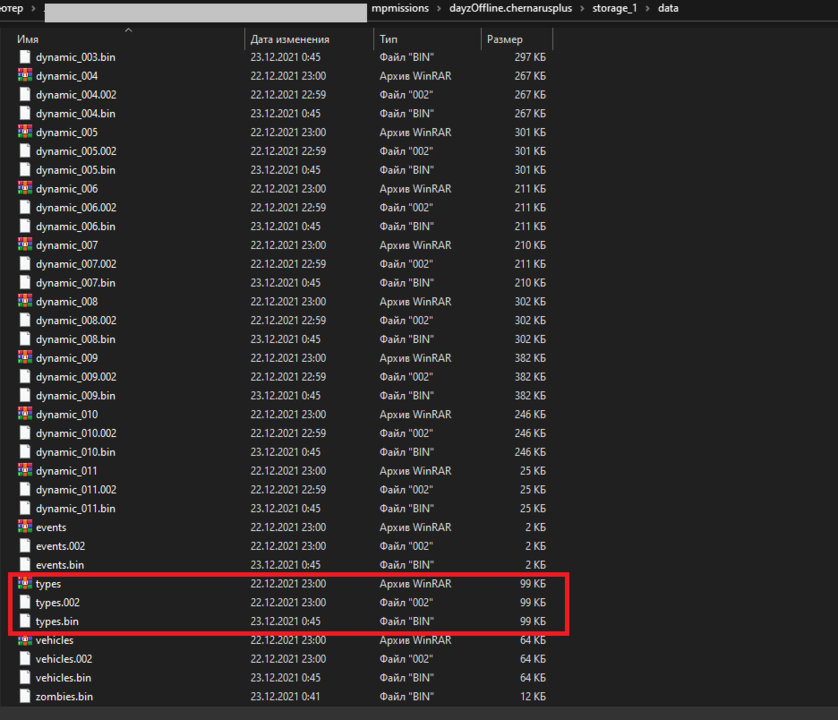Select the file icon of types.bin
838x720 pixels.
tap(25, 621)
